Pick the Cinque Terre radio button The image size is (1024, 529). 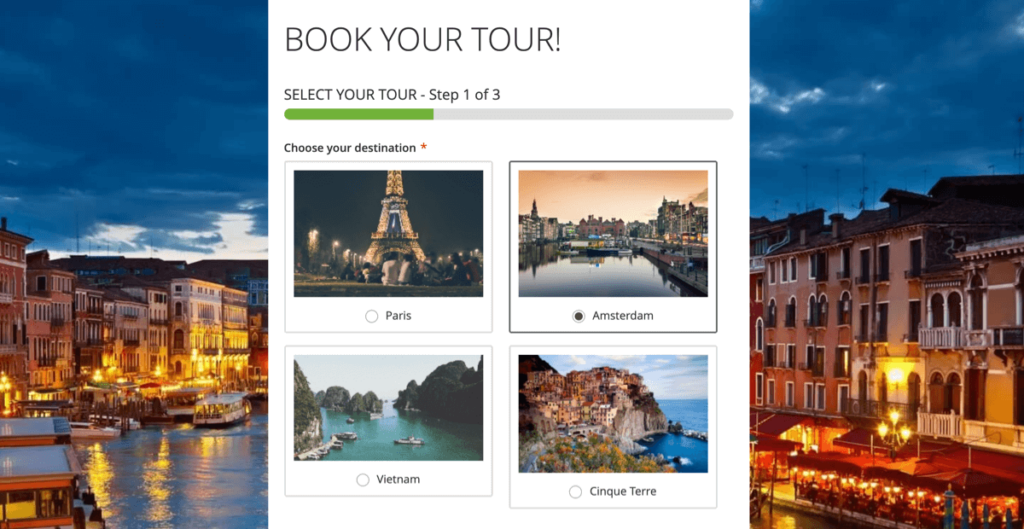point(575,492)
